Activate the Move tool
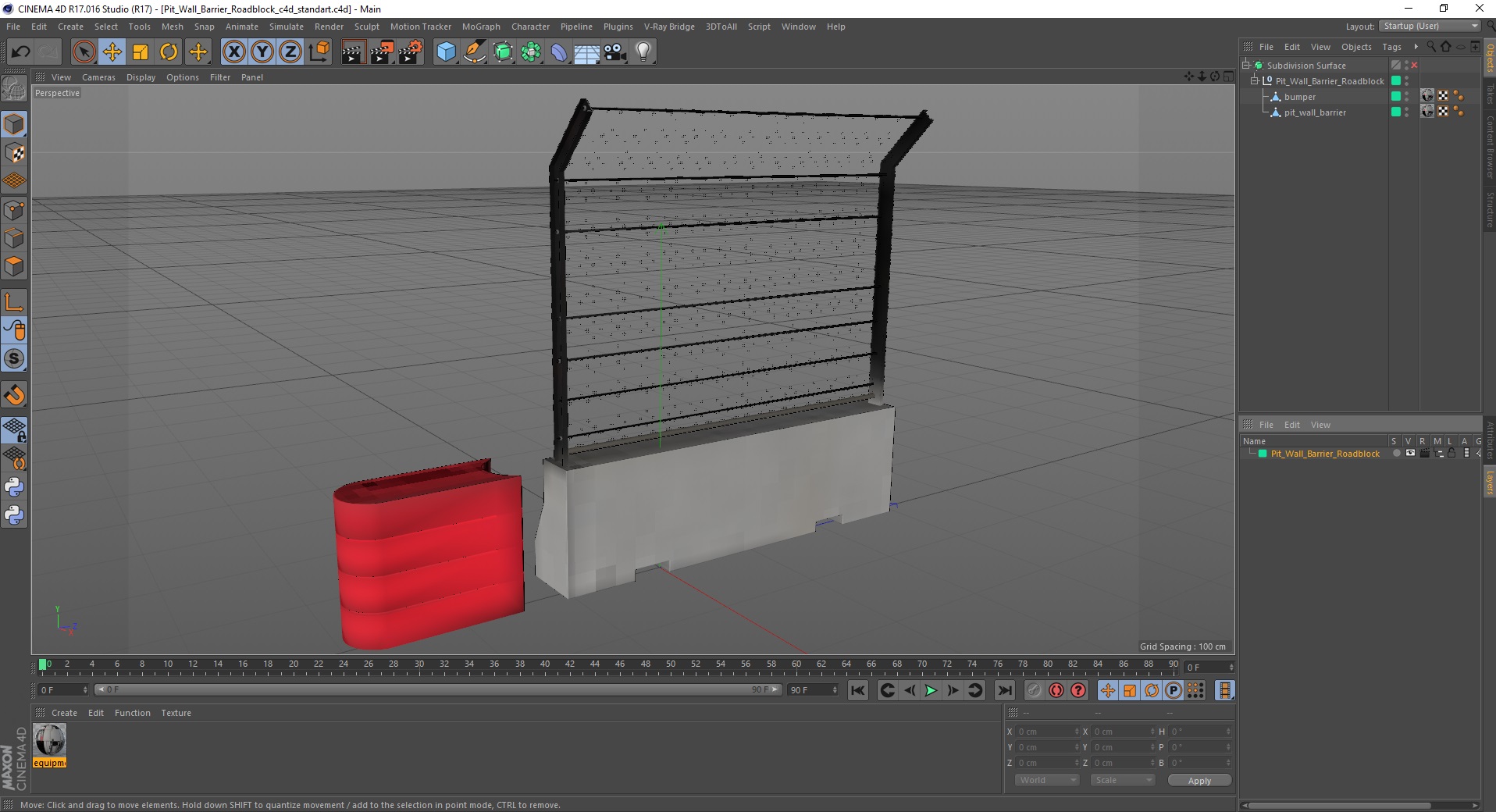 (x=112, y=52)
